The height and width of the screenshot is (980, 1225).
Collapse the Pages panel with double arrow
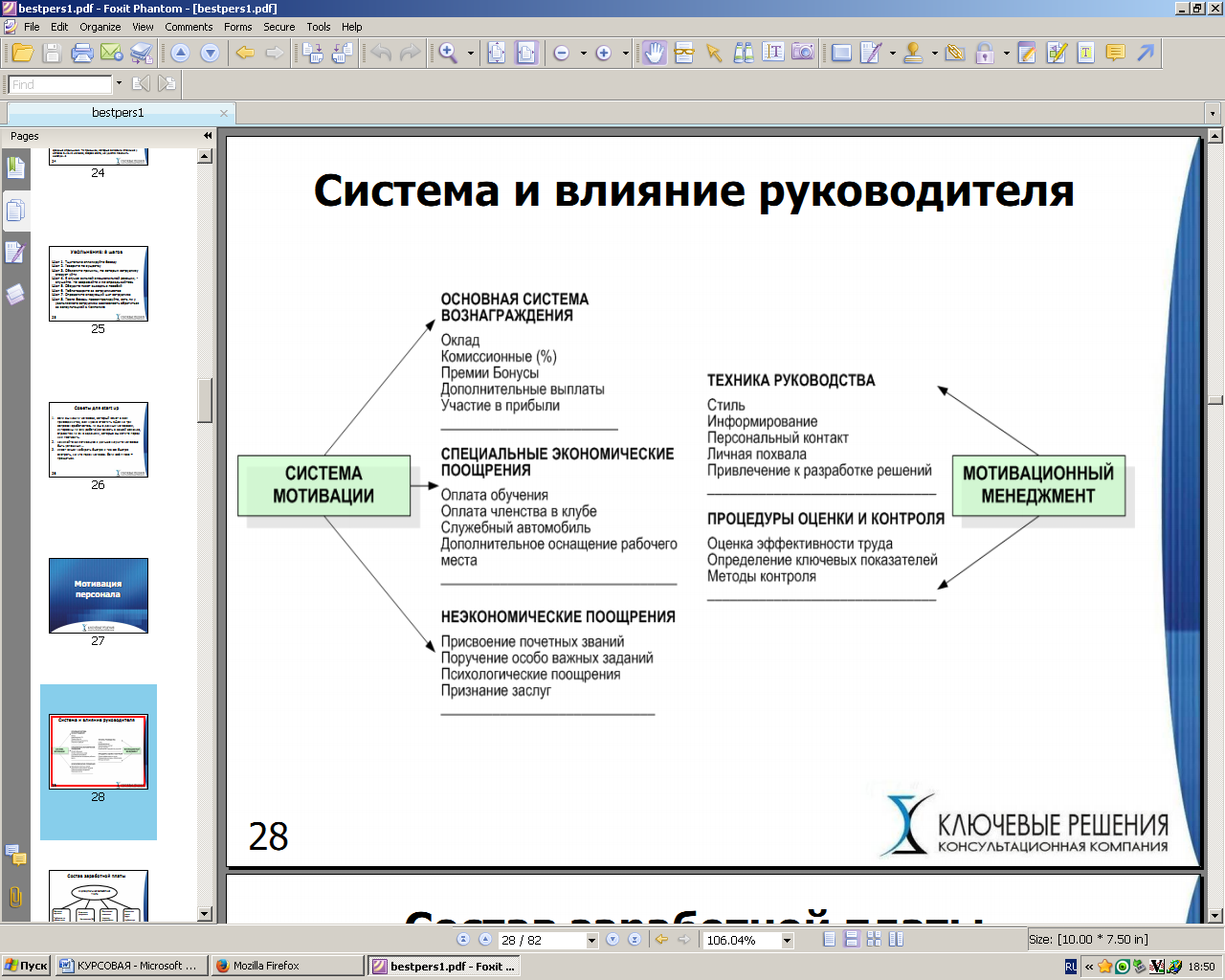[x=208, y=136]
